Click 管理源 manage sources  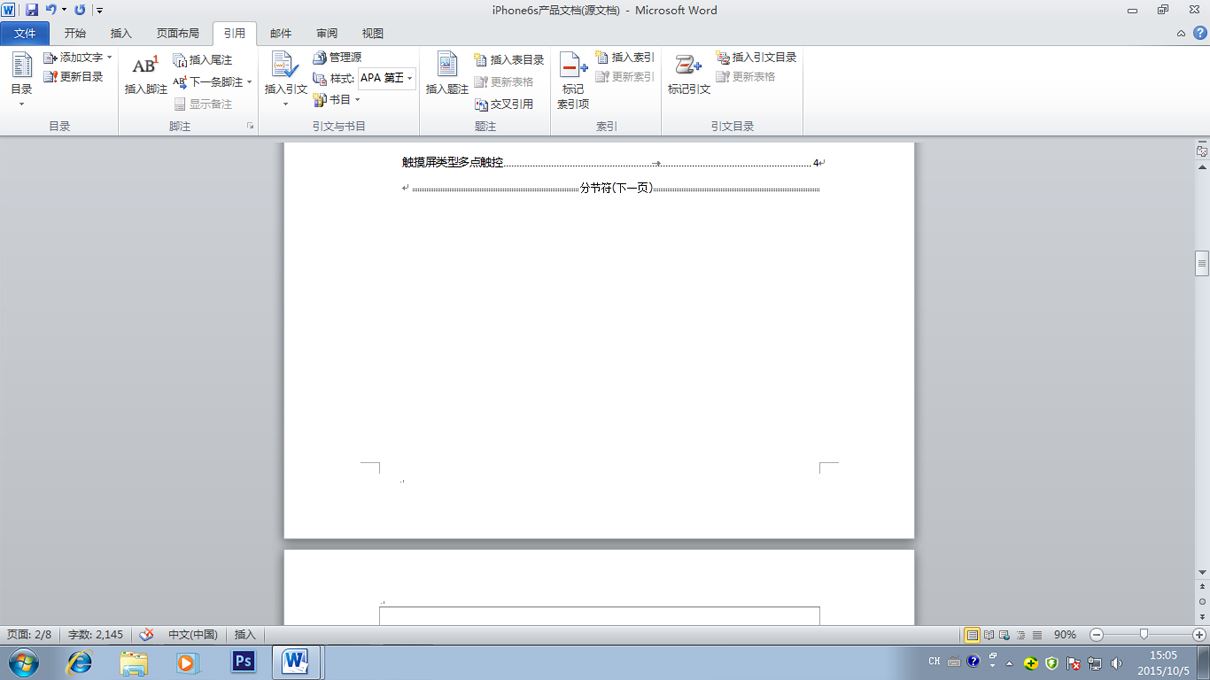[x=337, y=58]
